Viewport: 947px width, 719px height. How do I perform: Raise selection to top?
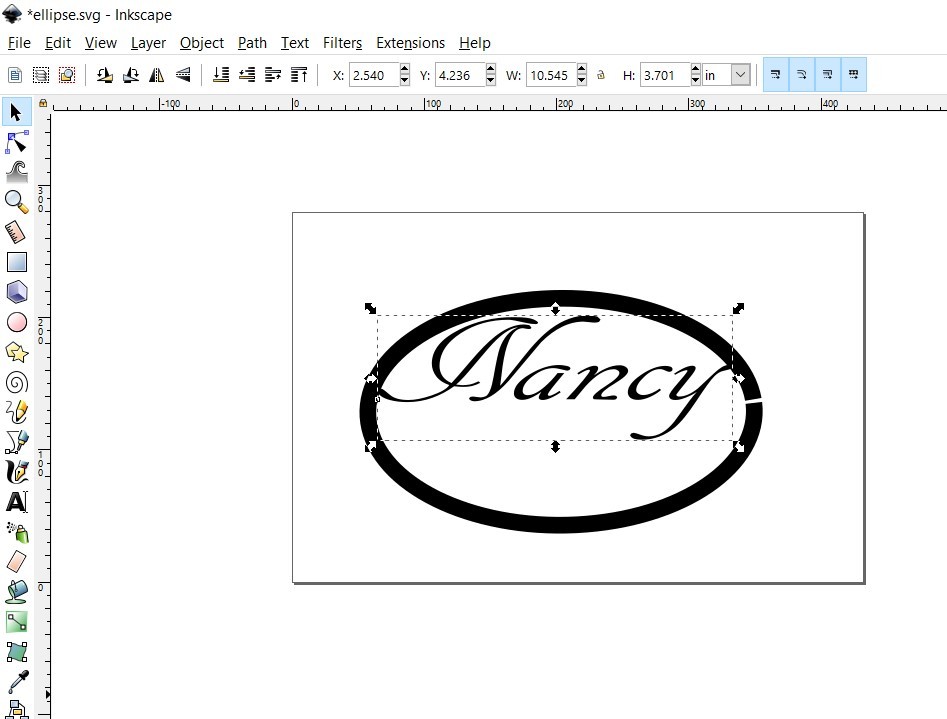(299, 75)
